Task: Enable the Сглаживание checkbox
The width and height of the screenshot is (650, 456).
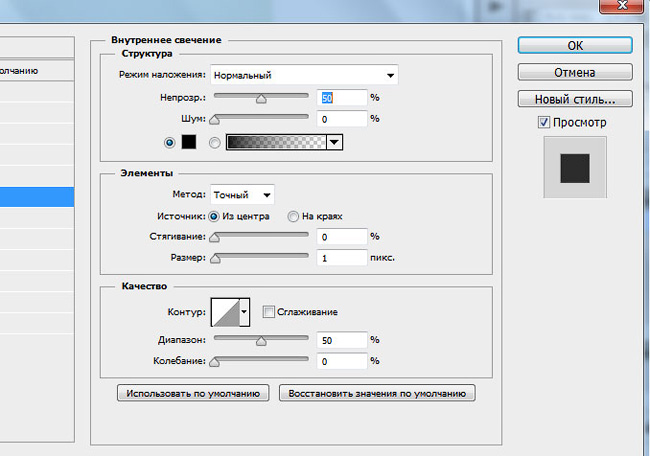Action: pyautogui.click(x=268, y=312)
